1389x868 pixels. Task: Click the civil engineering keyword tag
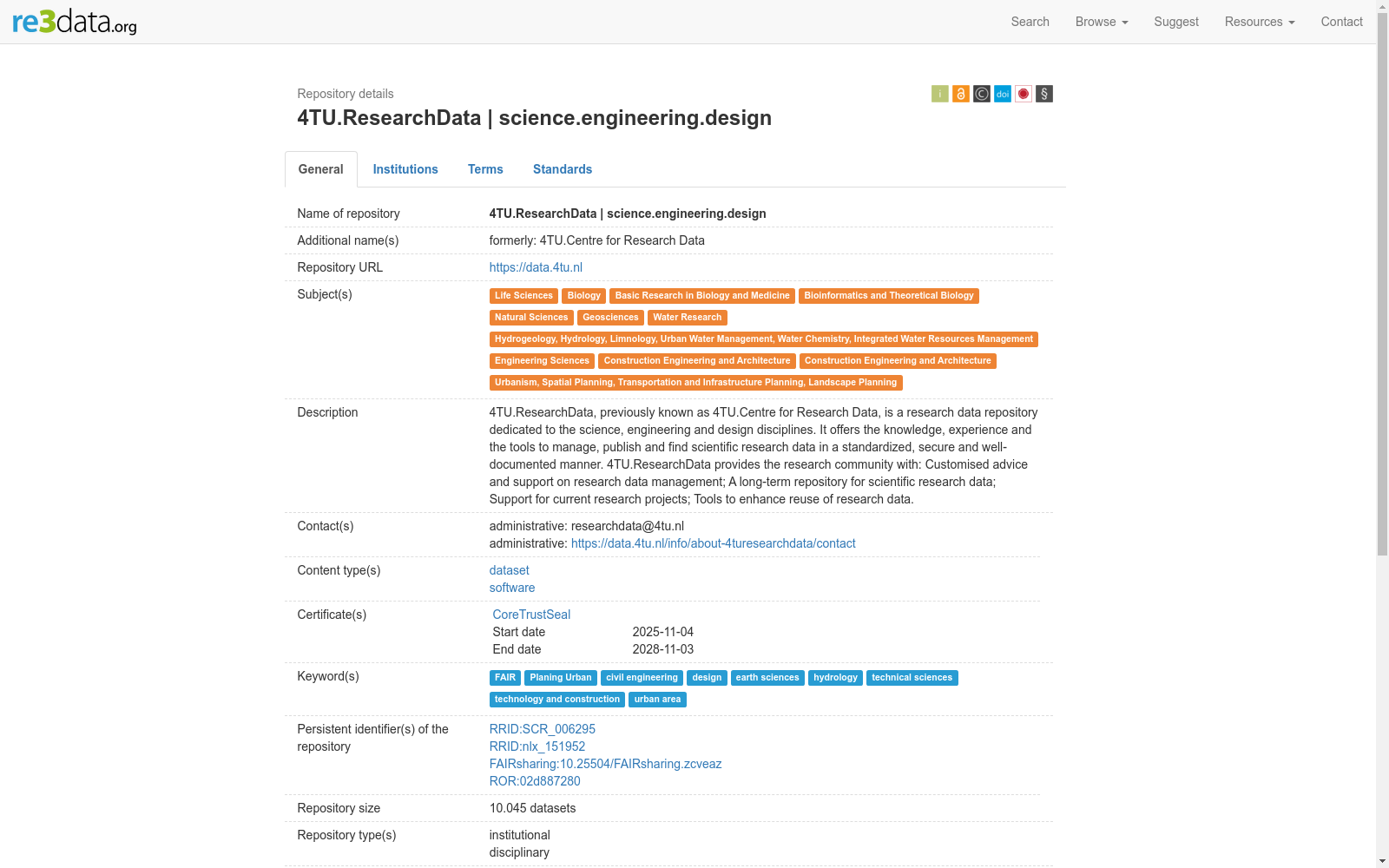coord(642,678)
